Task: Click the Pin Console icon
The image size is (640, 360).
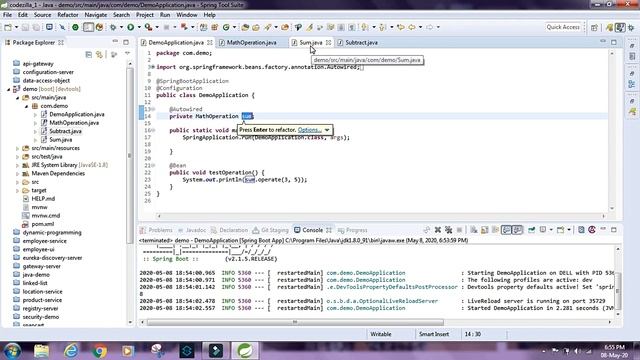Action: [531, 230]
